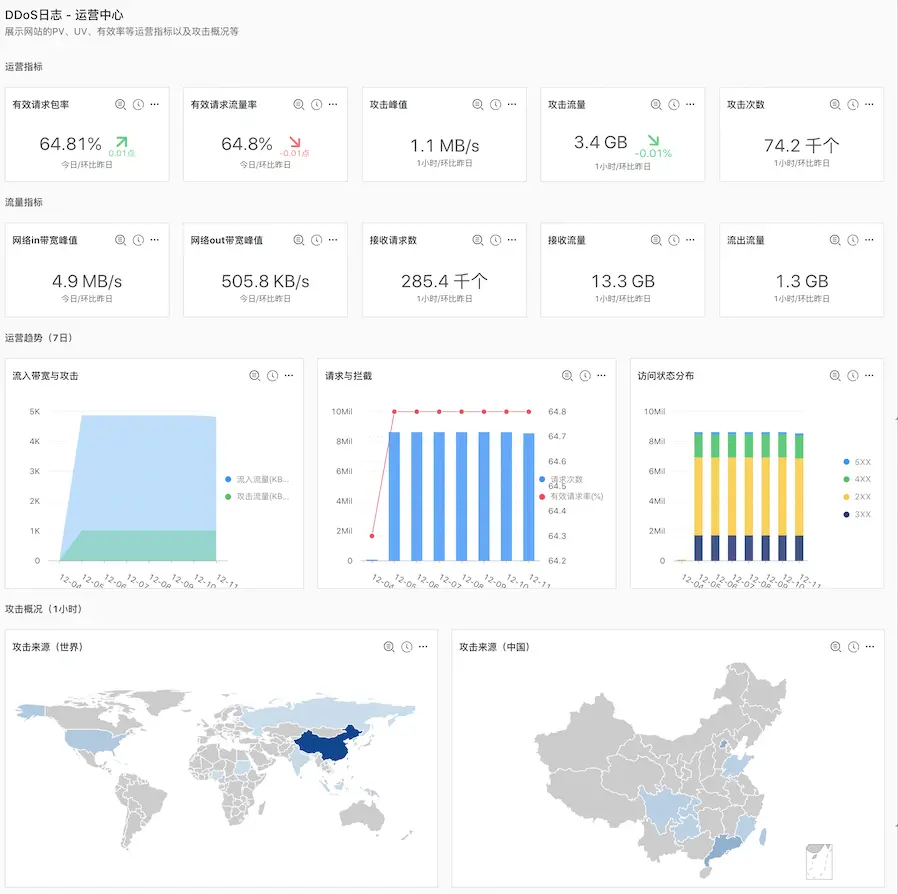Open more options on 攻击流量 card
The width and height of the screenshot is (898, 894).
point(691,104)
